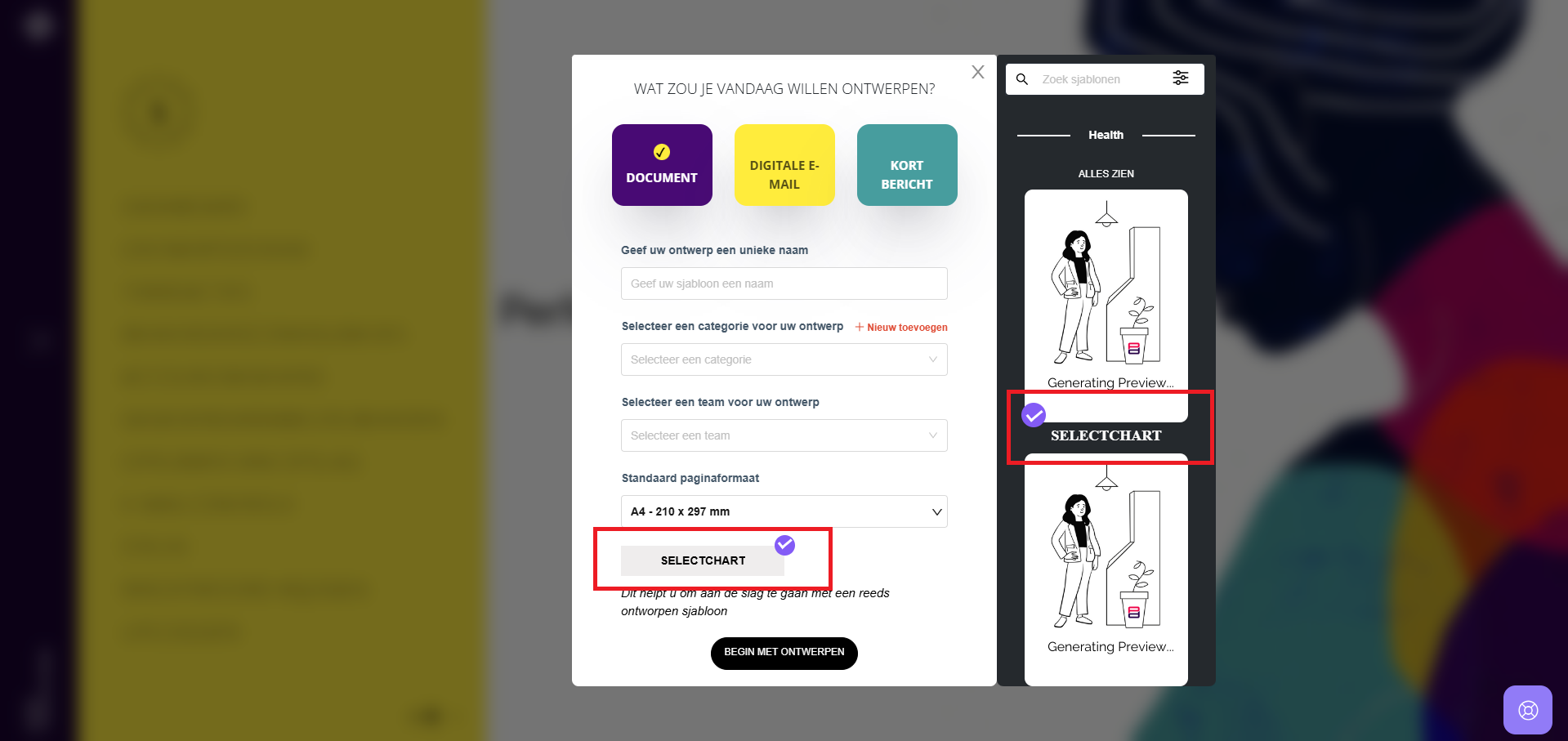Click ALLES ZIEN under Health

(x=1106, y=174)
